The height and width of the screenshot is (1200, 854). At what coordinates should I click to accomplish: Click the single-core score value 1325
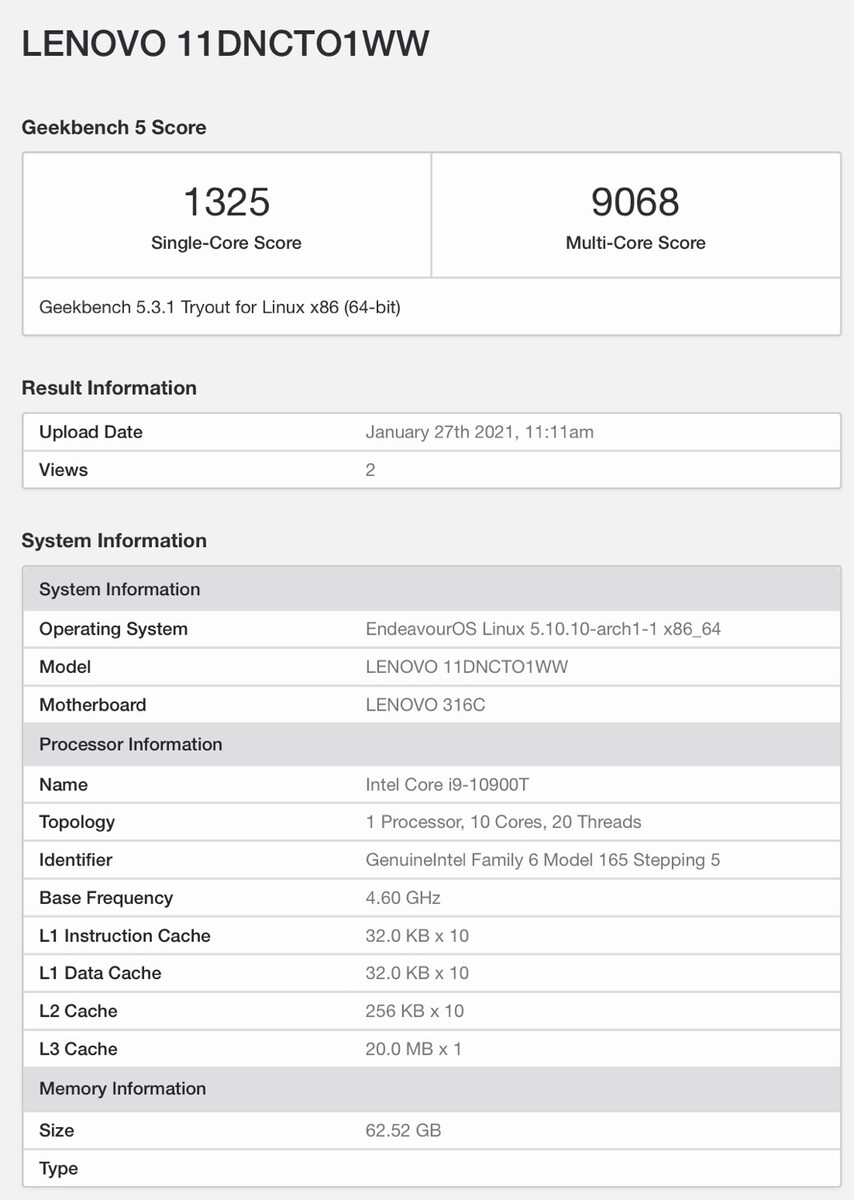tap(226, 202)
